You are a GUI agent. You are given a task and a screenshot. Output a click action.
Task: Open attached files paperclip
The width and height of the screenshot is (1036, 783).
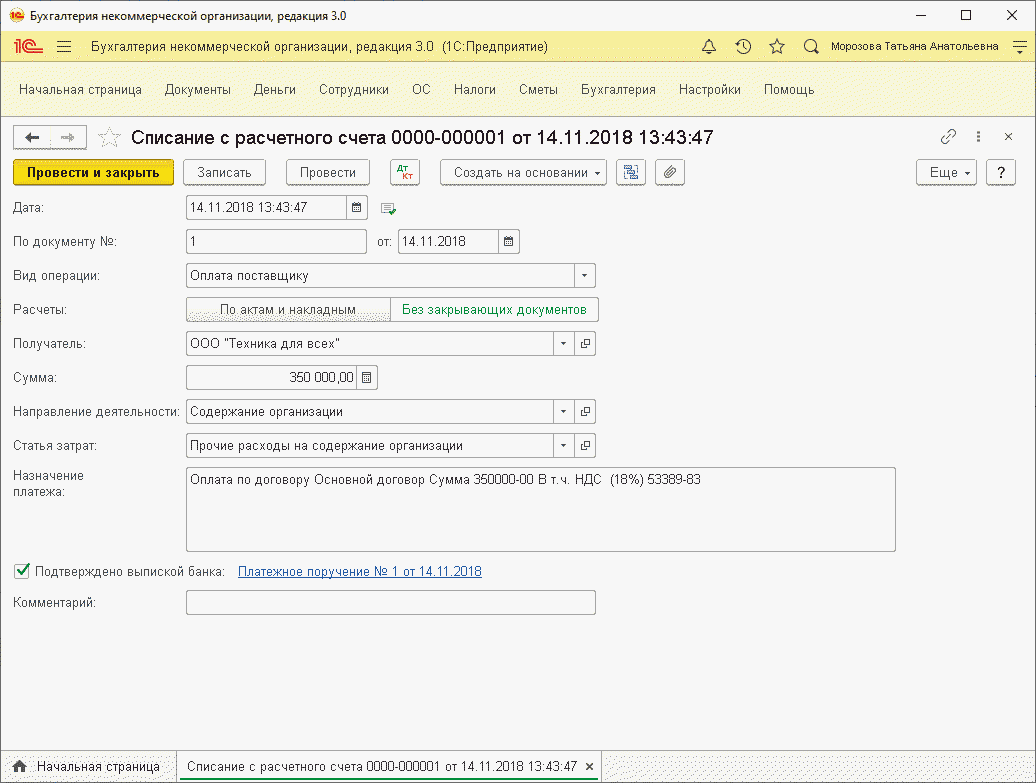point(670,172)
